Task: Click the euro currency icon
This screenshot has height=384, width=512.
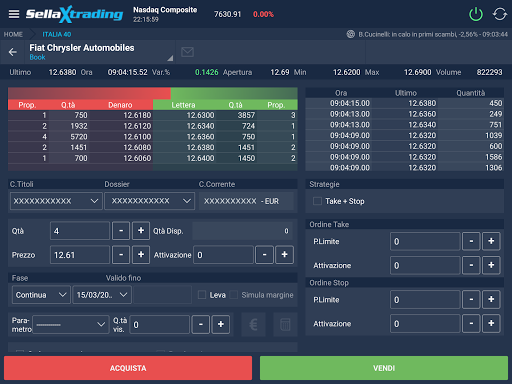Action: 253,324
